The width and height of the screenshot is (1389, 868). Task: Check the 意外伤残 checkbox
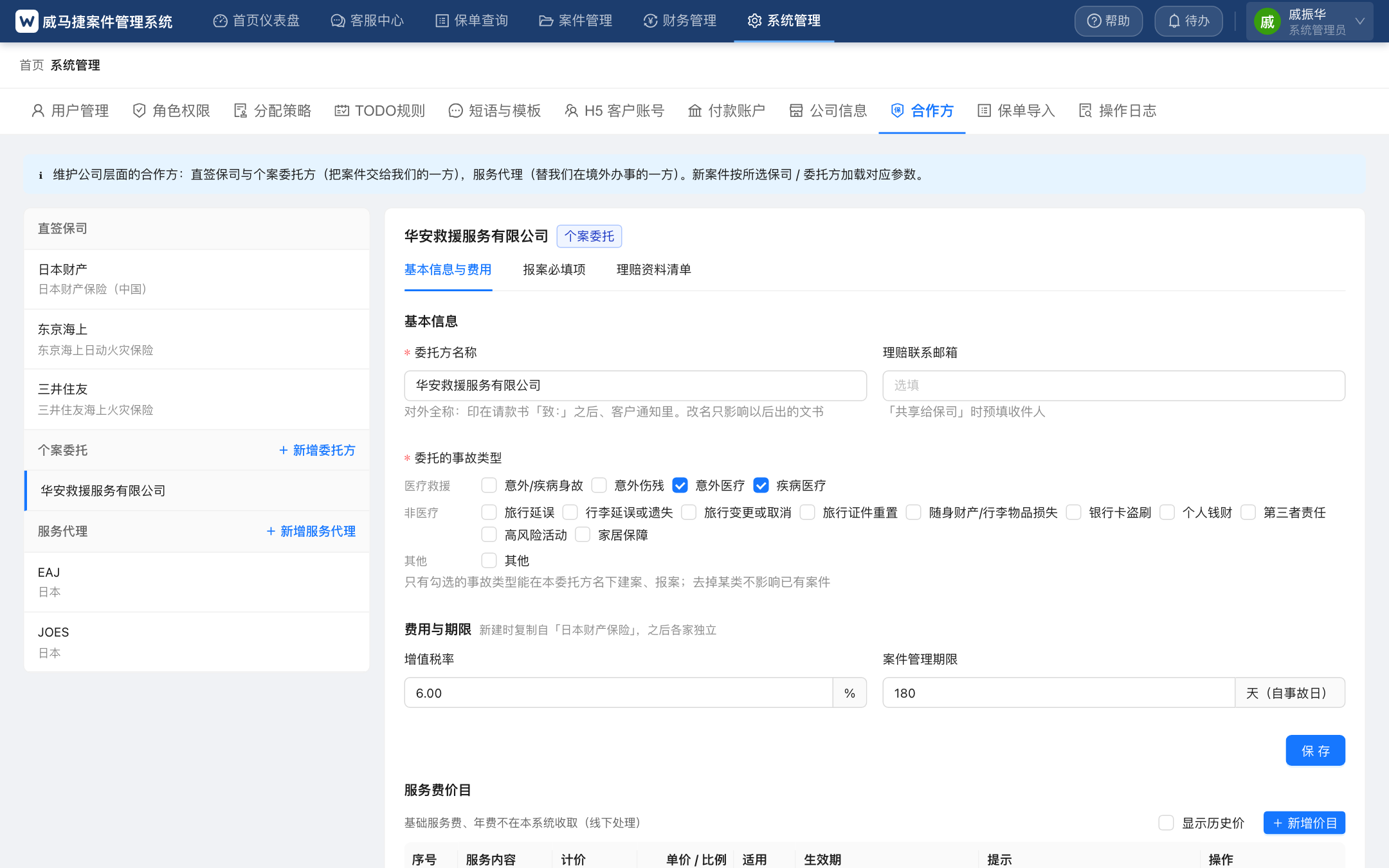pyautogui.click(x=599, y=485)
